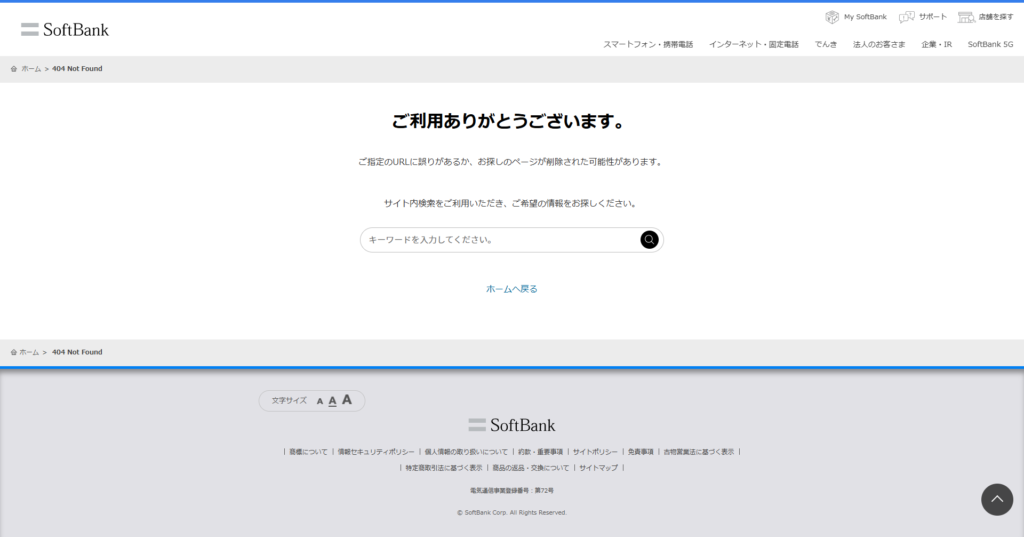Screen dimensions: 1024x537
Task: Expand the スマートフォン・携帯電話 menu
Action: coord(648,45)
